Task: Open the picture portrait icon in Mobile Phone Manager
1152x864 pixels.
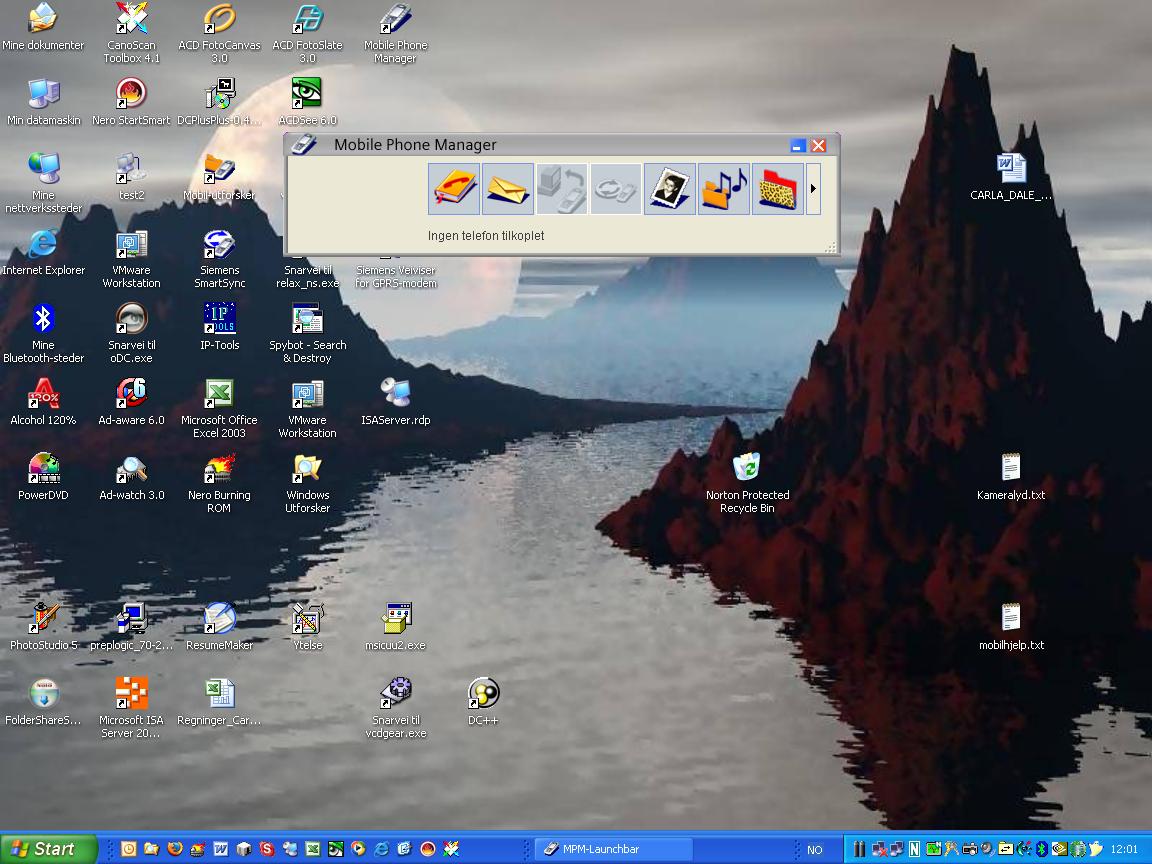Action: tap(670, 189)
